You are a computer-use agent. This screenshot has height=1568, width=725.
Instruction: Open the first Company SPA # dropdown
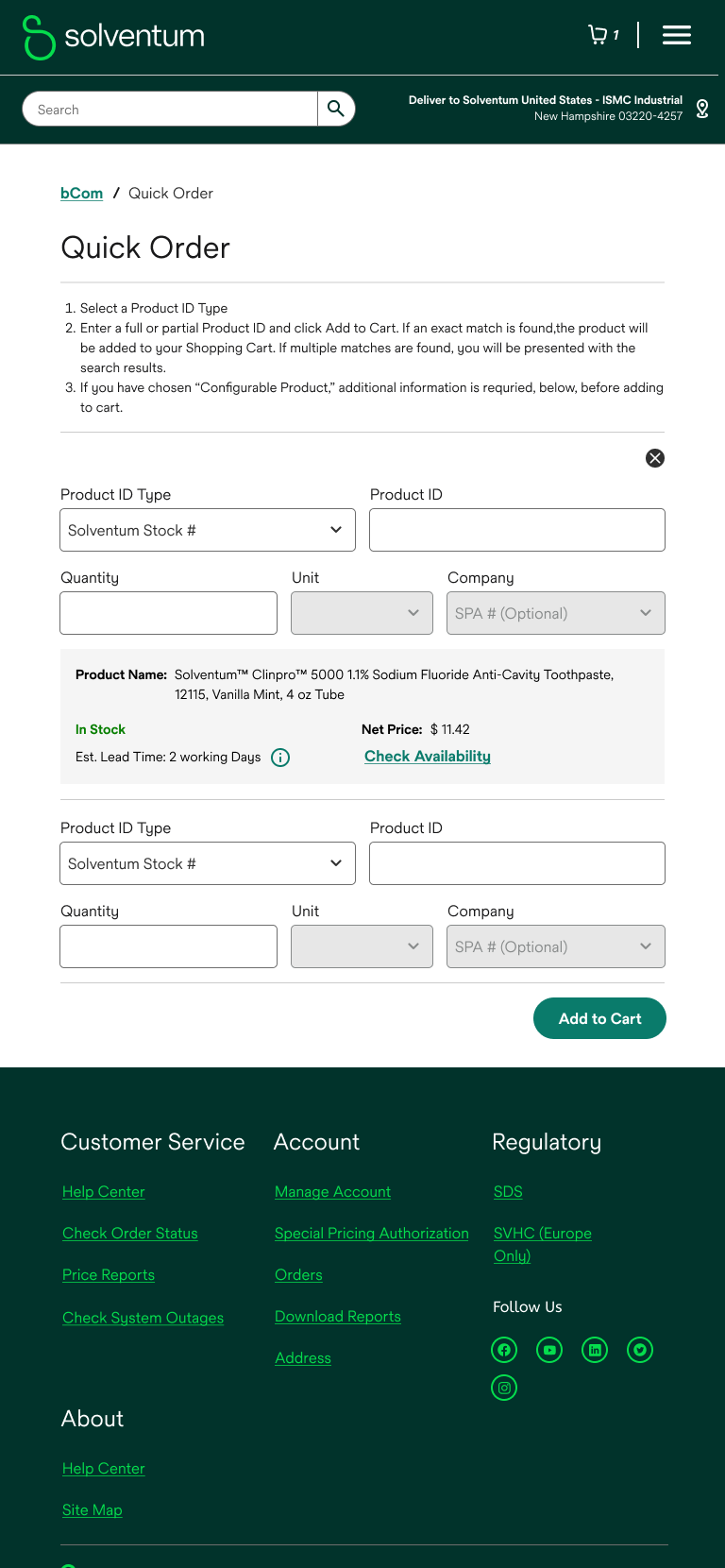[556, 613]
